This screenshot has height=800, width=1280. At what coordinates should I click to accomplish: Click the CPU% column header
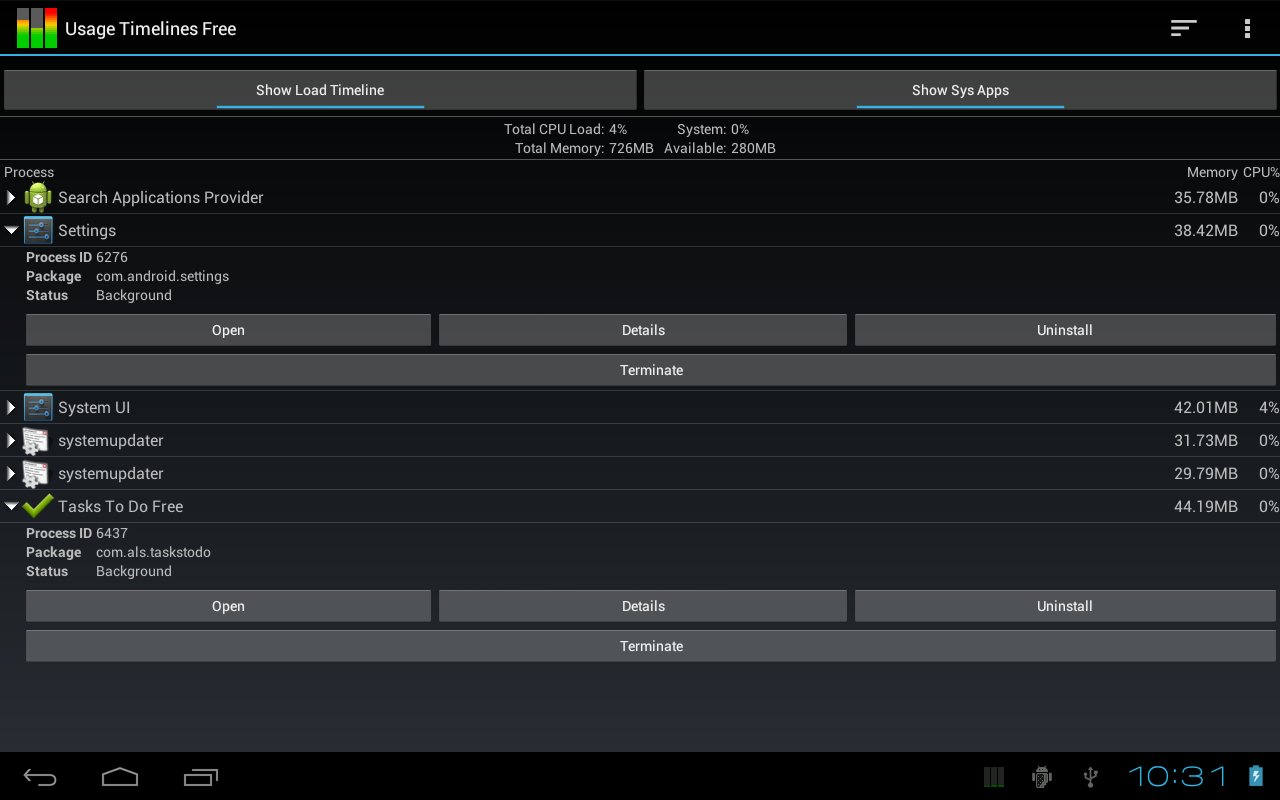click(1261, 172)
